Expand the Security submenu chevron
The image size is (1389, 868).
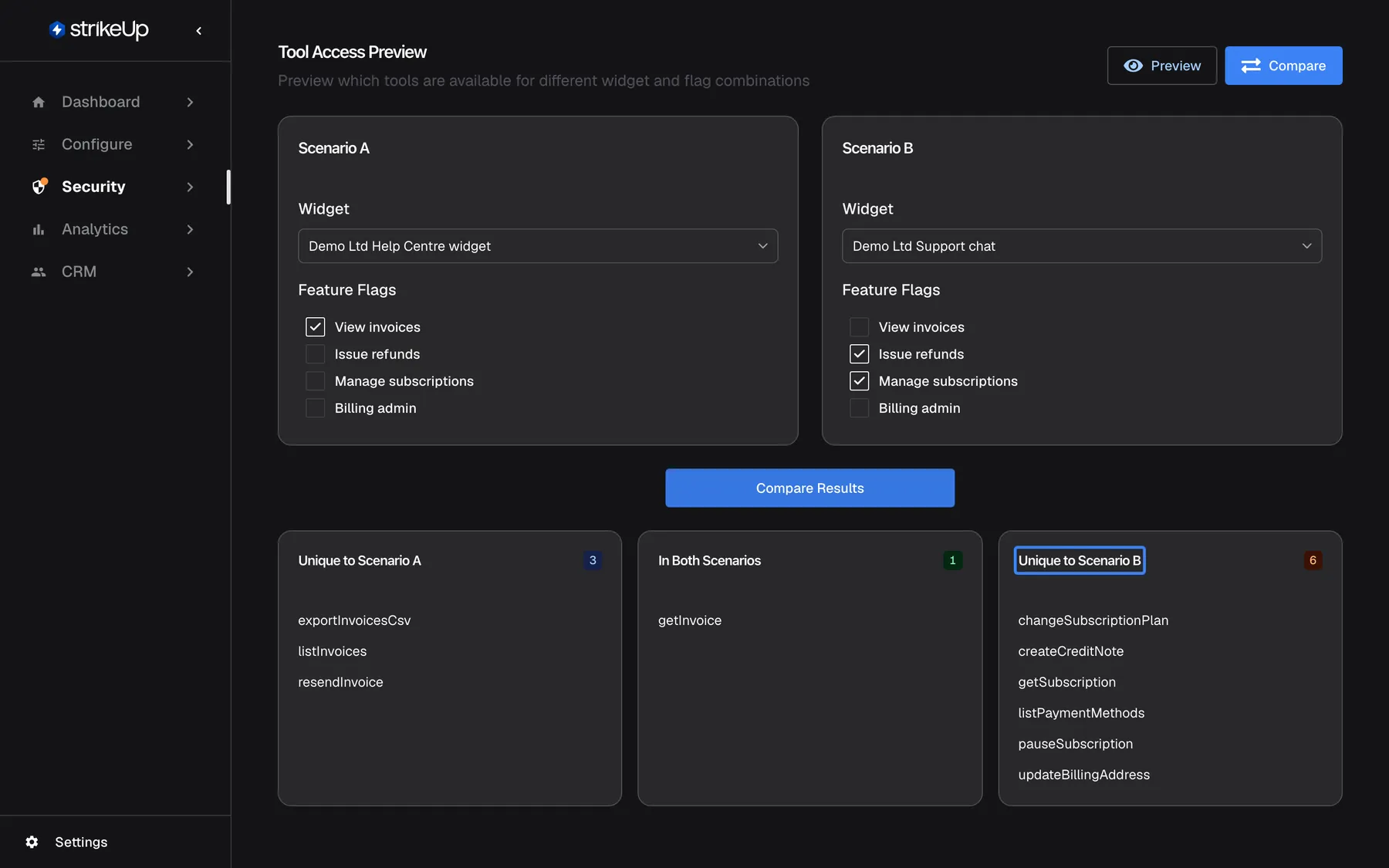[x=190, y=187]
